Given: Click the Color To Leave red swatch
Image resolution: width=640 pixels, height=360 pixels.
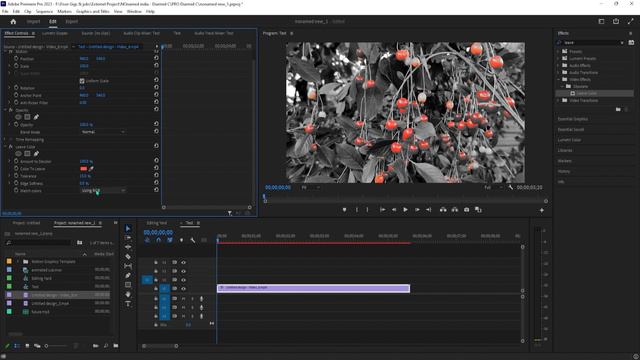Looking at the screenshot, I should pos(84,169).
